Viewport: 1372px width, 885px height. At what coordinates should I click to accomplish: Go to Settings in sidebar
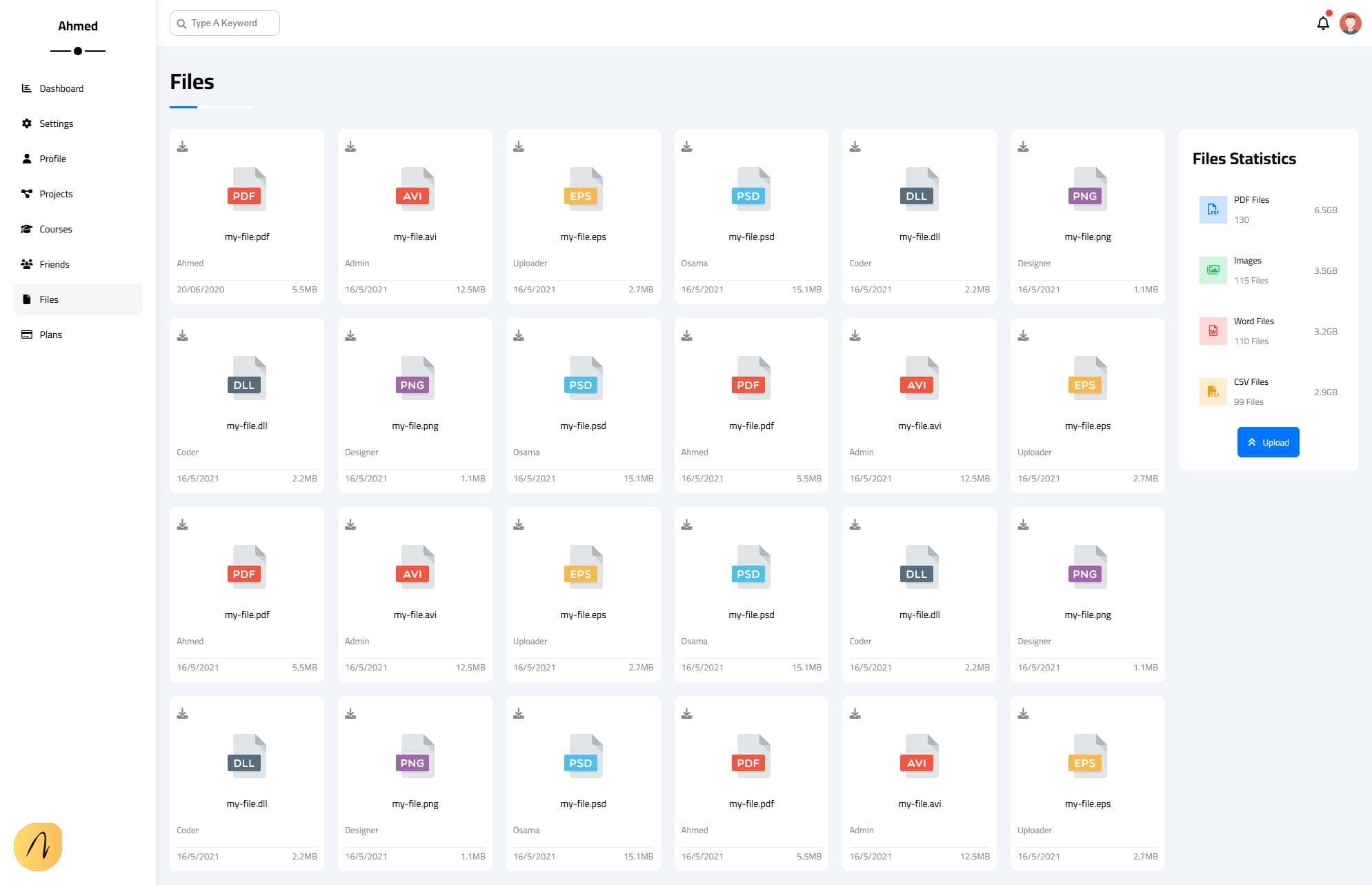coord(56,123)
